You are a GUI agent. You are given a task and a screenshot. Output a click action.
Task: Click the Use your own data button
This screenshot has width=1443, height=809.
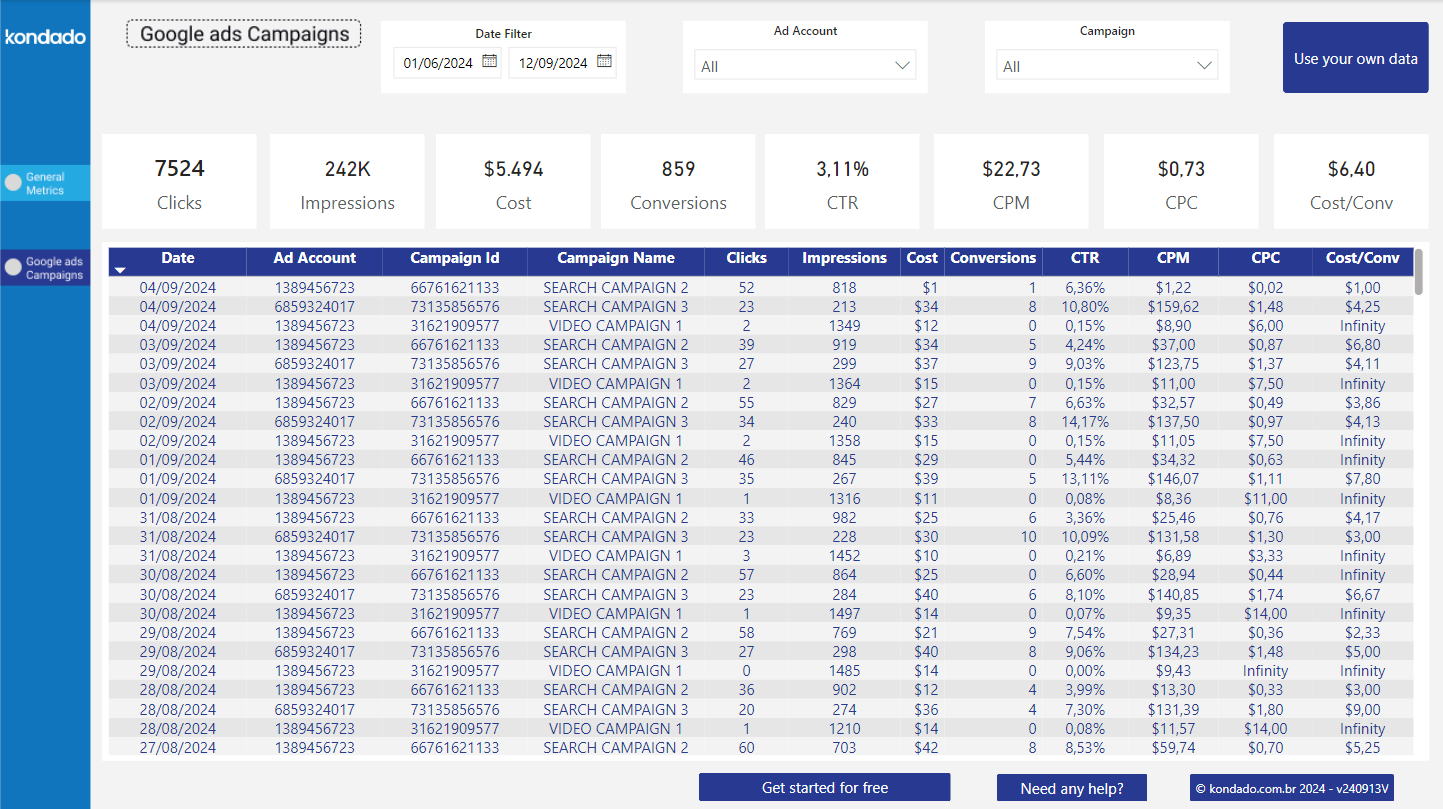click(1355, 57)
